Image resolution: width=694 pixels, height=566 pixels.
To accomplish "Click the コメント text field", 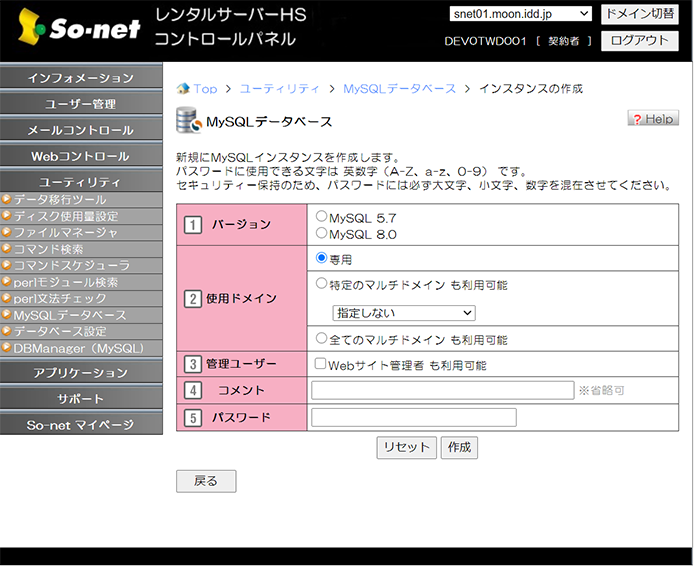I will click(x=441, y=390).
